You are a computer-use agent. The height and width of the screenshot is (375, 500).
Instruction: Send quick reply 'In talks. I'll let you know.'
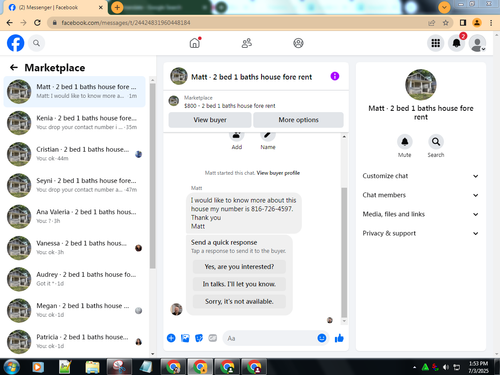(239, 284)
